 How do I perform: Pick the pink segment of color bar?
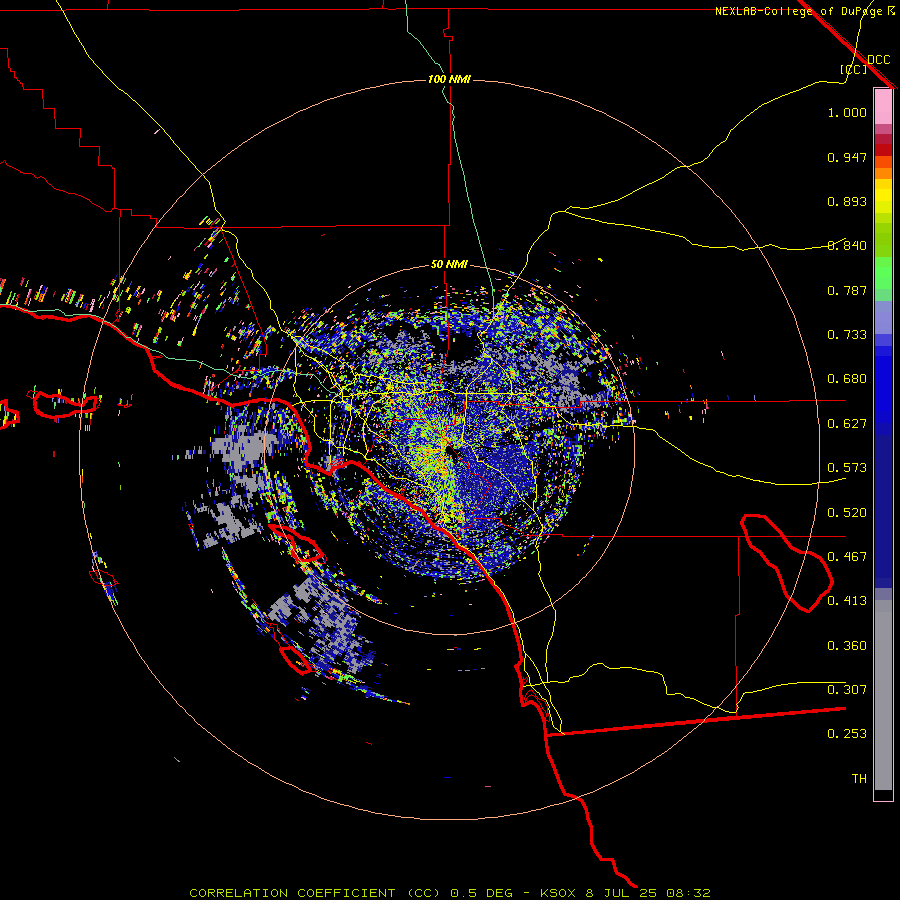(883, 106)
